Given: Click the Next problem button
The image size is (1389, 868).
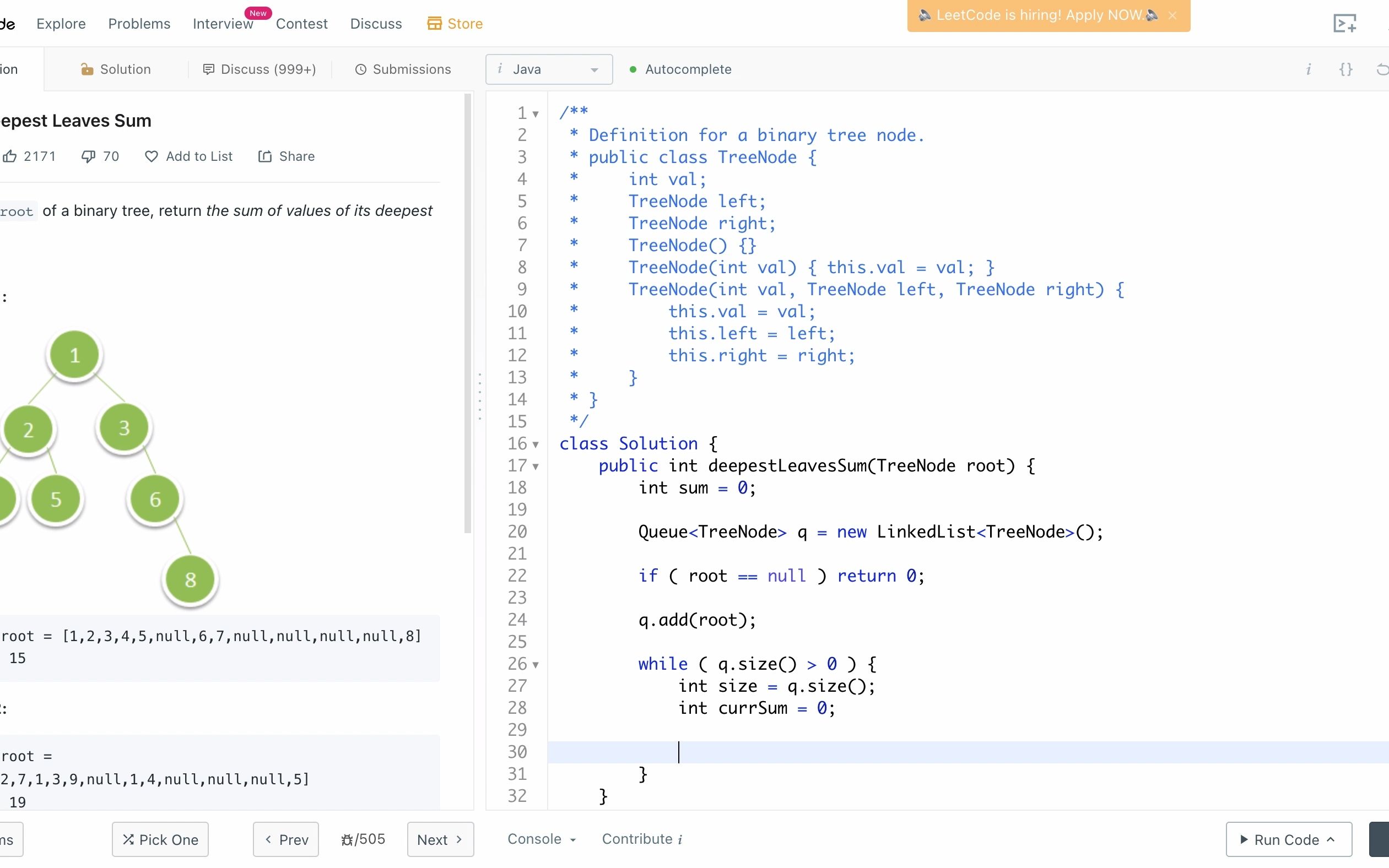Looking at the screenshot, I should pos(437,839).
